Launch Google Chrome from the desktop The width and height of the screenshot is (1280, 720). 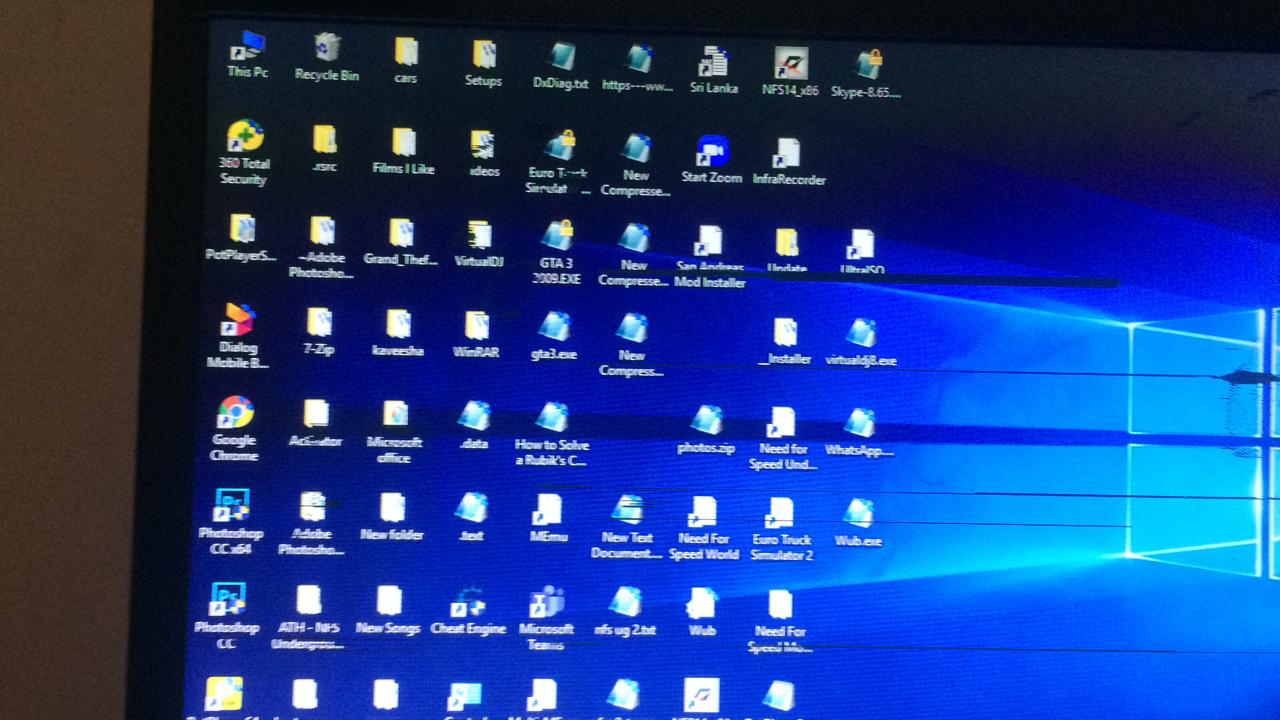pyautogui.click(x=235, y=429)
